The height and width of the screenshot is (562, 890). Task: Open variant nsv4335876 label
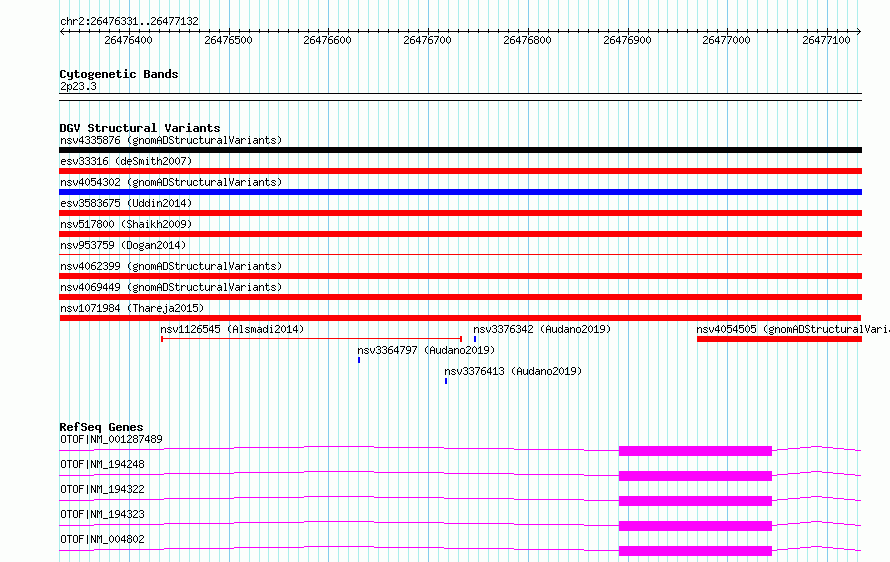coord(171,140)
